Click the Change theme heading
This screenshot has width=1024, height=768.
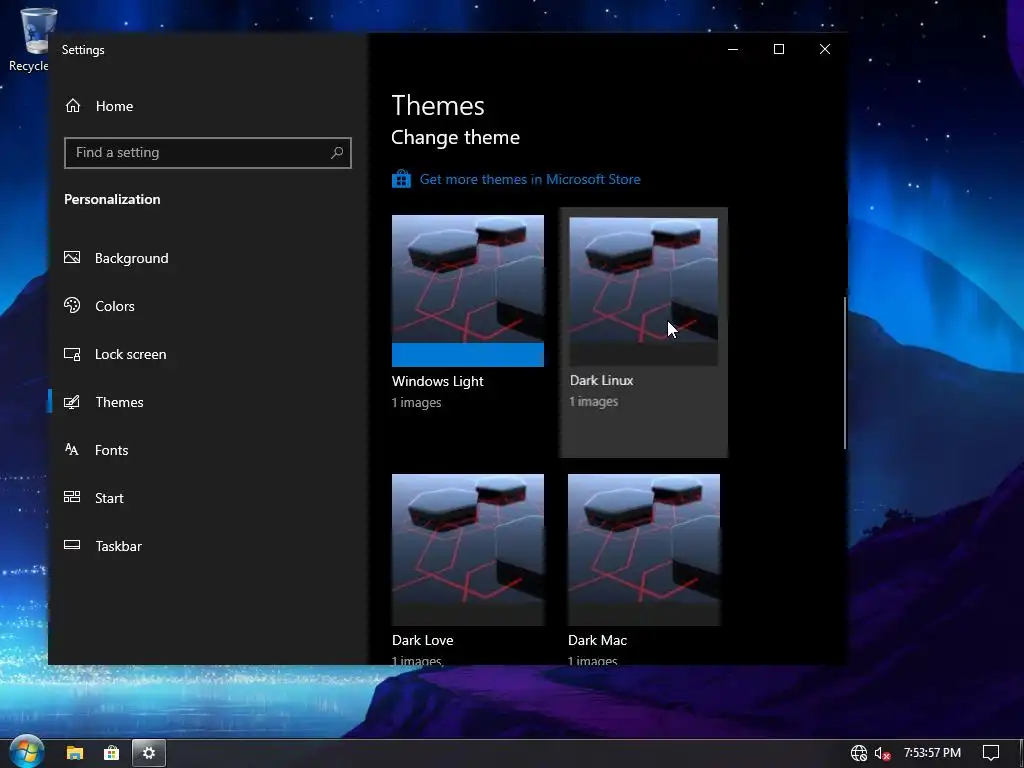[x=456, y=137]
